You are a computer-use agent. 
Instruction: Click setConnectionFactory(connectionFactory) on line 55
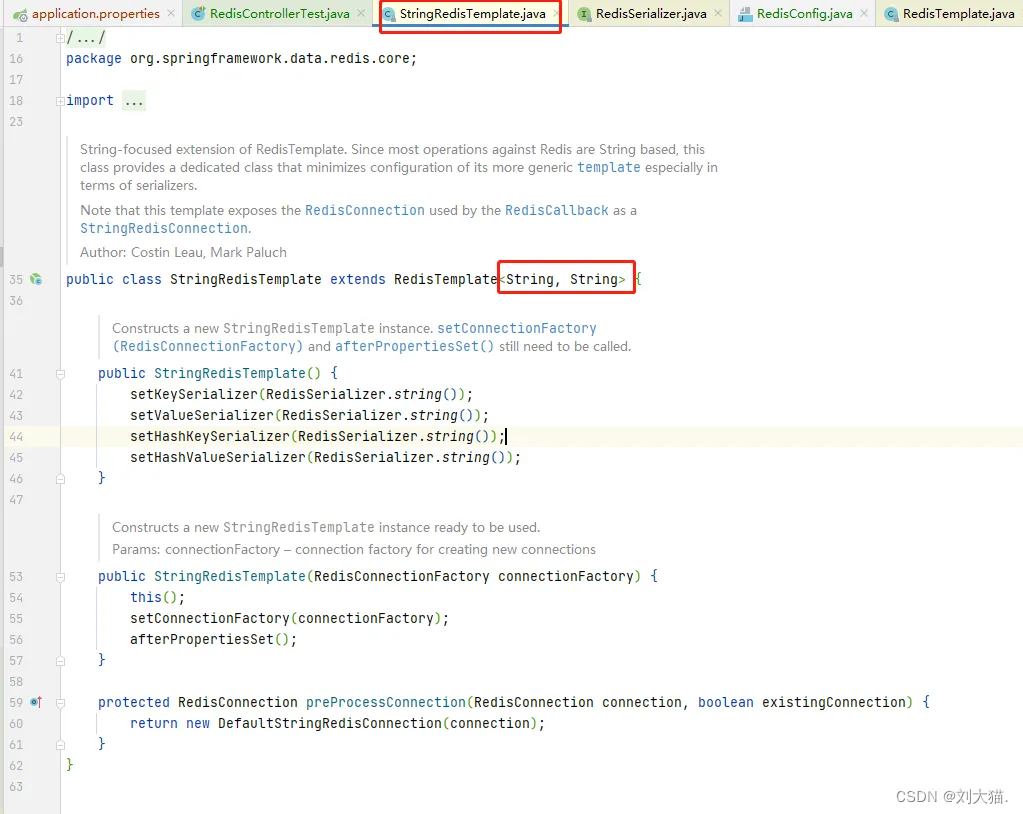coord(289,618)
